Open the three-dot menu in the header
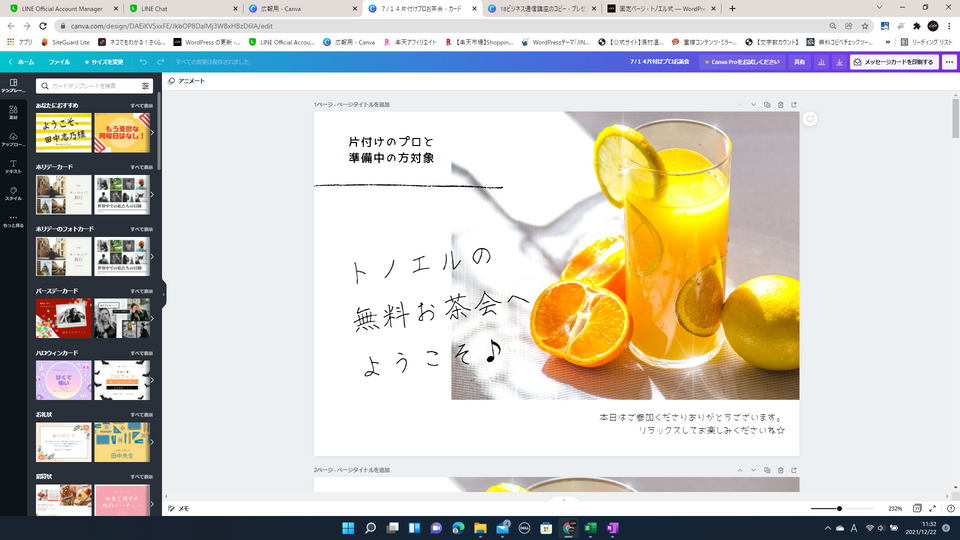This screenshot has width=960, height=540. (949, 62)
